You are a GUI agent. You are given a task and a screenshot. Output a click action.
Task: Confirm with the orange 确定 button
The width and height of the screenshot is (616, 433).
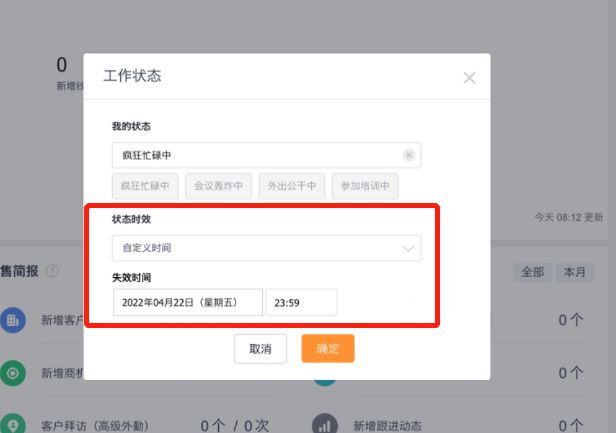click(x=328, y=348)
